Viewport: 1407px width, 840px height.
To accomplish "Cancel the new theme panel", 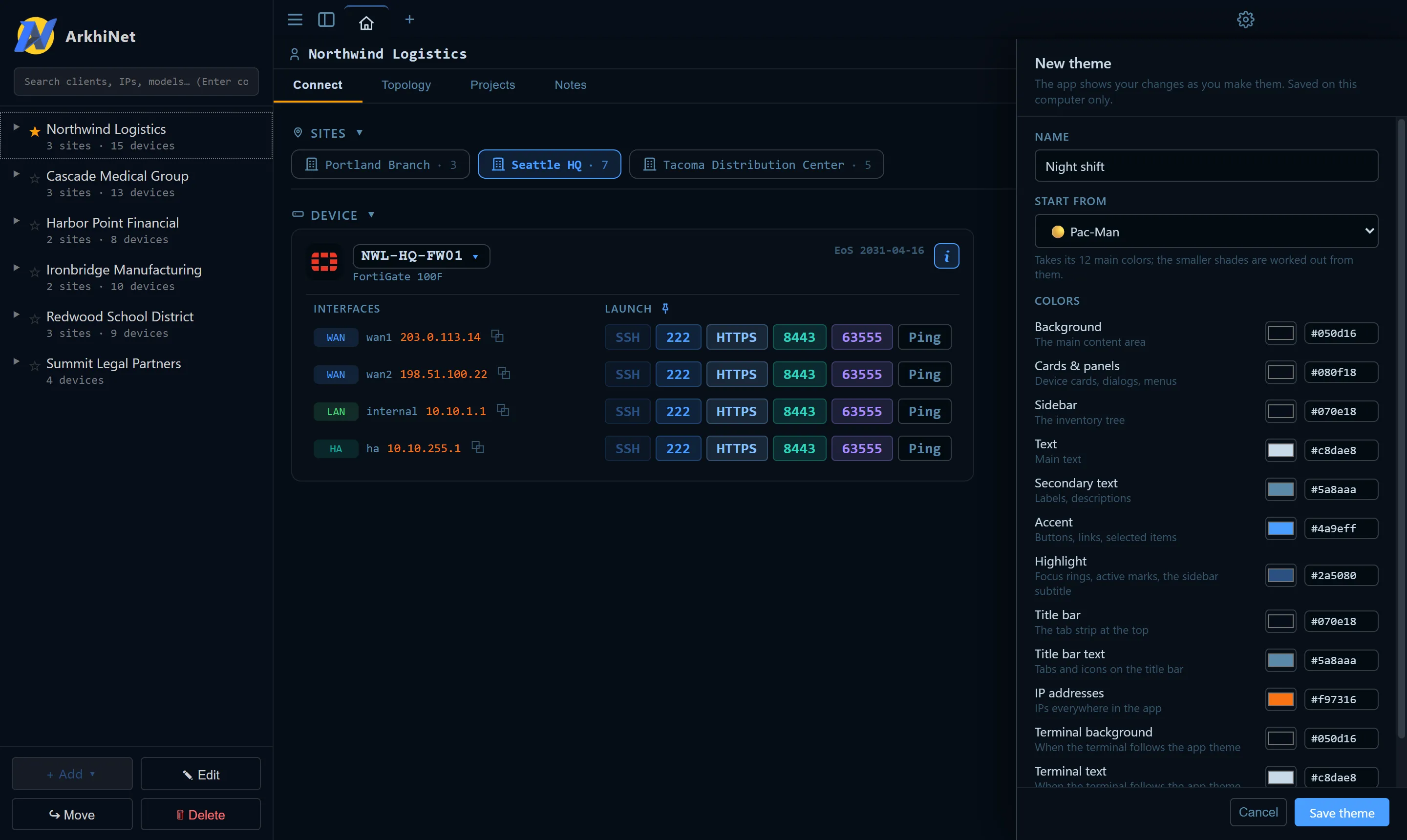I will tap(1258, 812).
